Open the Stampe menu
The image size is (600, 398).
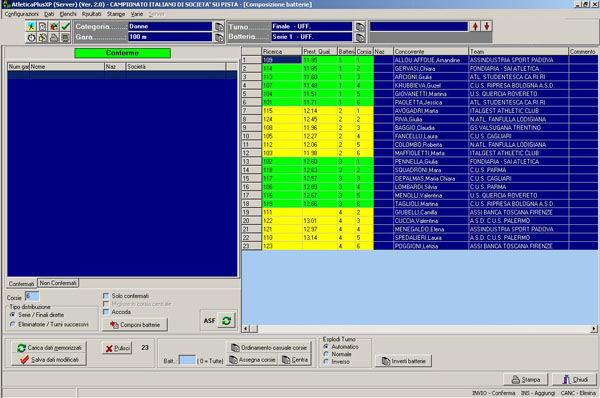[116, 14]
